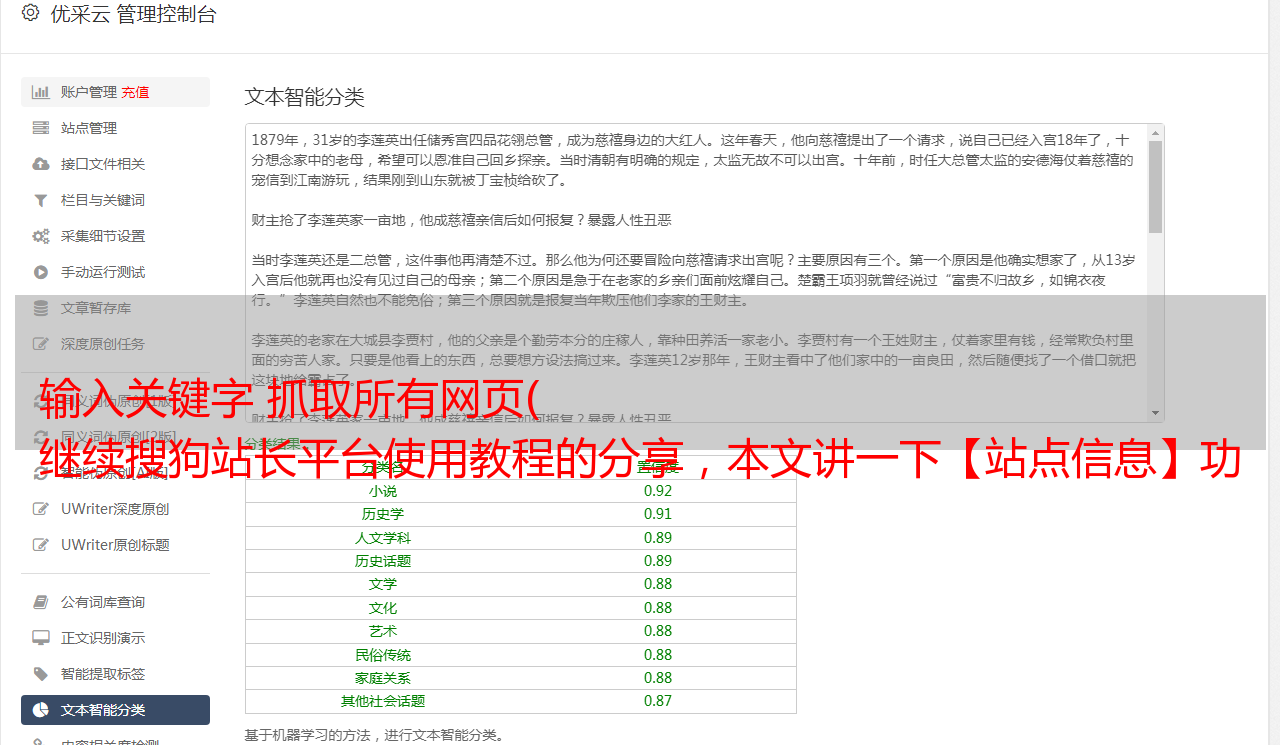Click the database icon beside 文章暂存库
Viewport: 1280px width, 745px height.
(x=41, y=308)
